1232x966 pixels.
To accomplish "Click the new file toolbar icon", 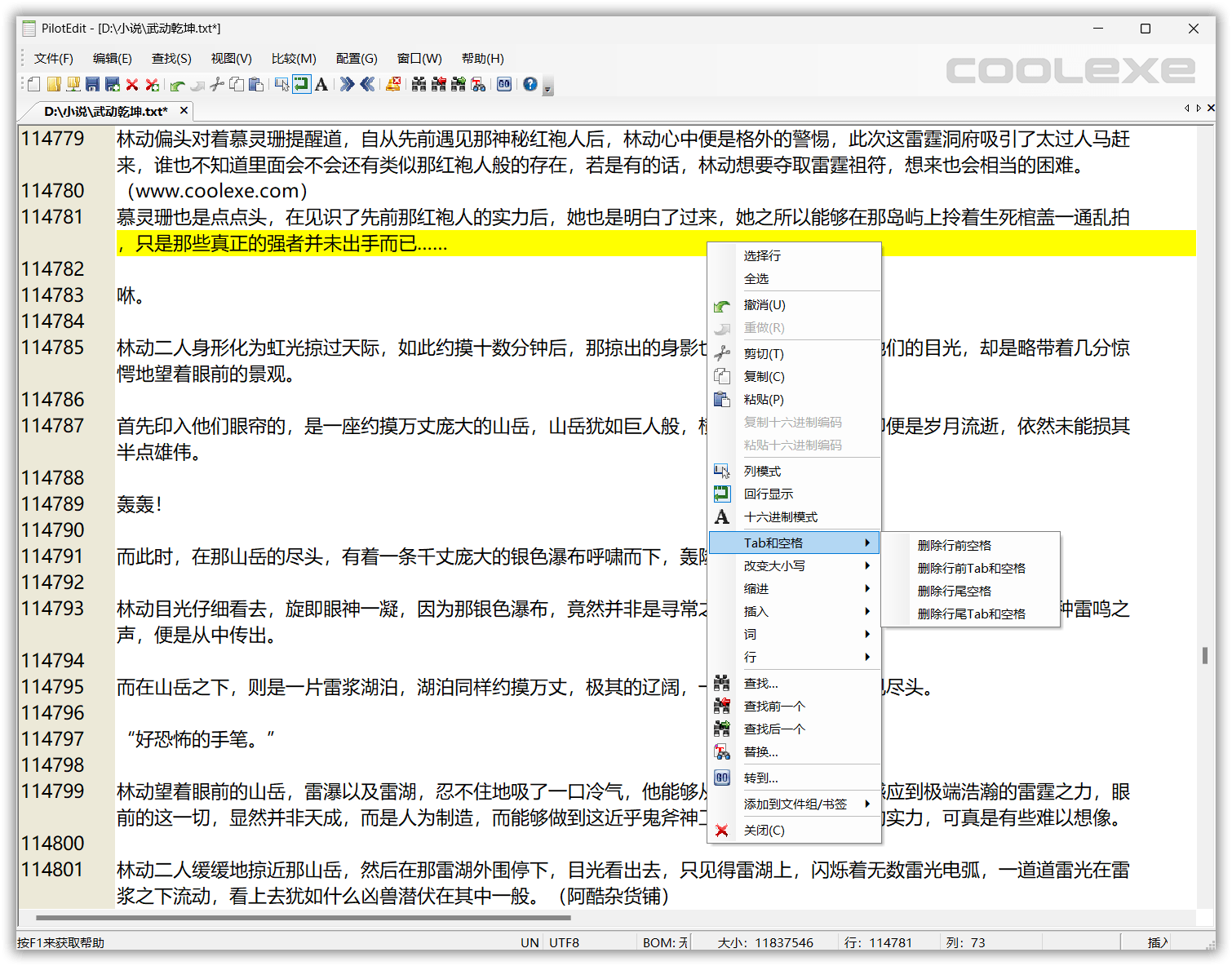I will tap(33, 84).
